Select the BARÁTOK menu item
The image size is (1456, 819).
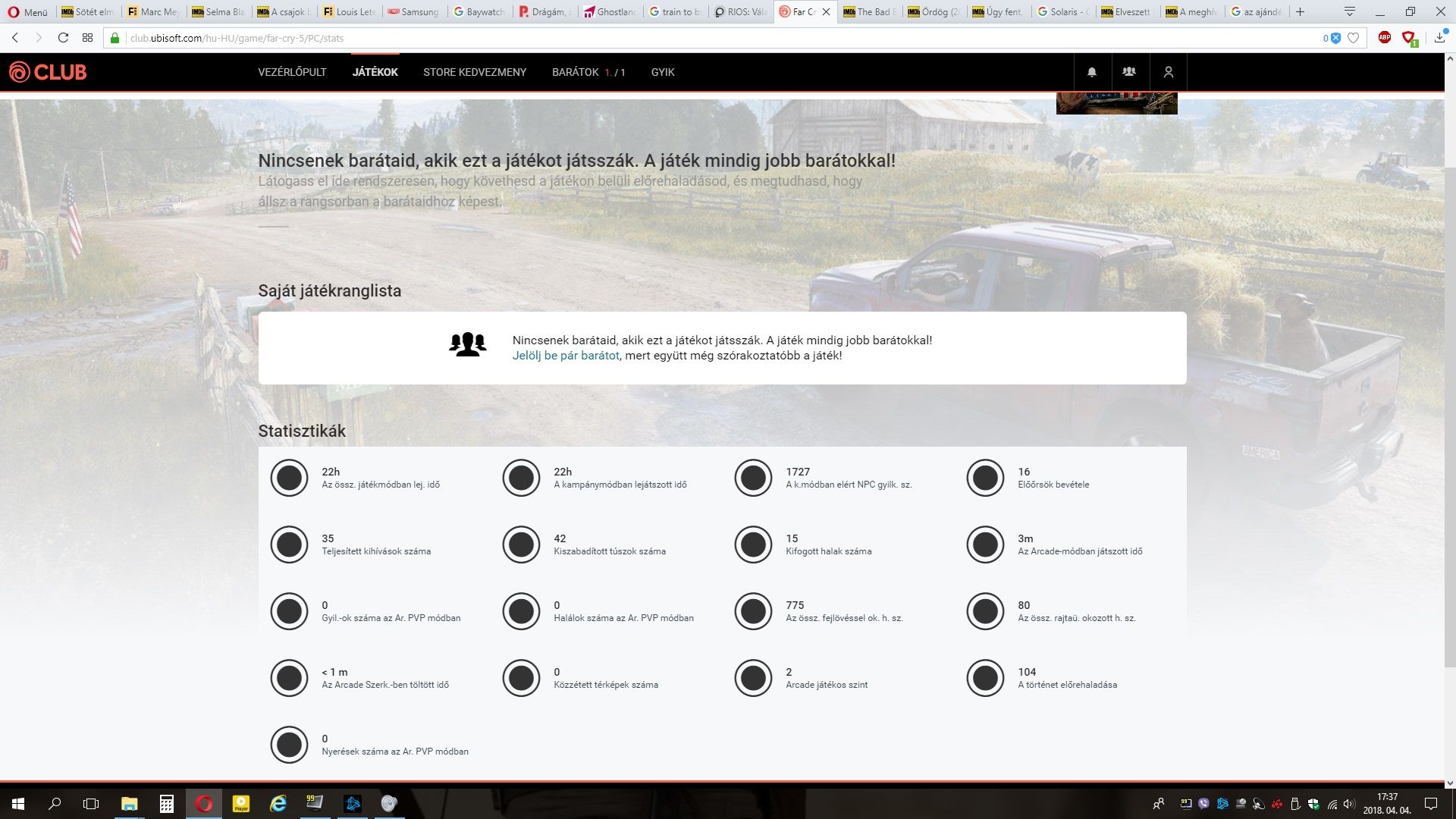[576, 72]
